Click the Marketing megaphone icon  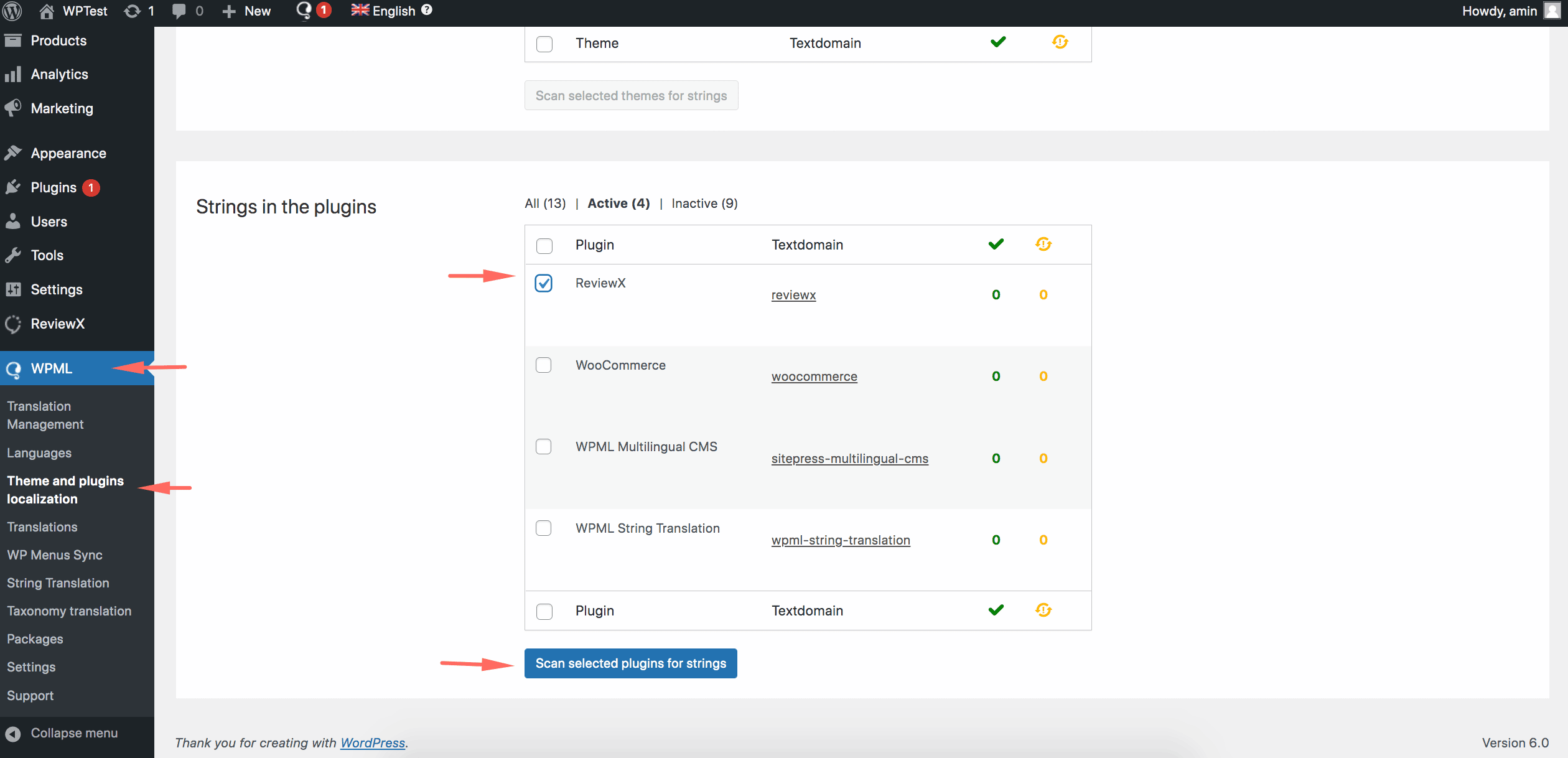(13, 108)
